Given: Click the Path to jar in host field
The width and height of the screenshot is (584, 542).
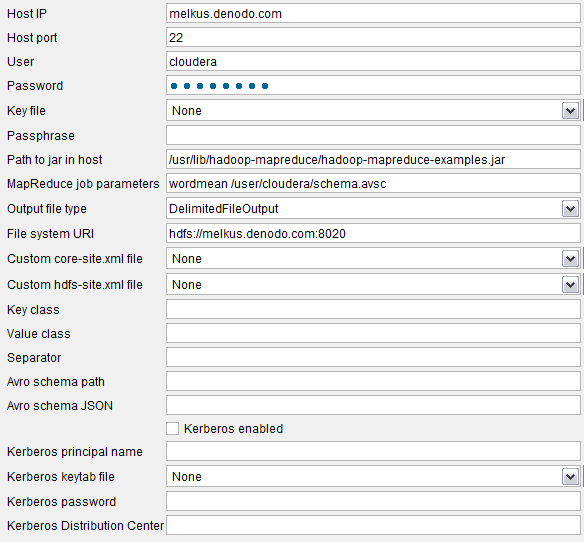Looking at the screenshot, I should click(x=373, y=160).
